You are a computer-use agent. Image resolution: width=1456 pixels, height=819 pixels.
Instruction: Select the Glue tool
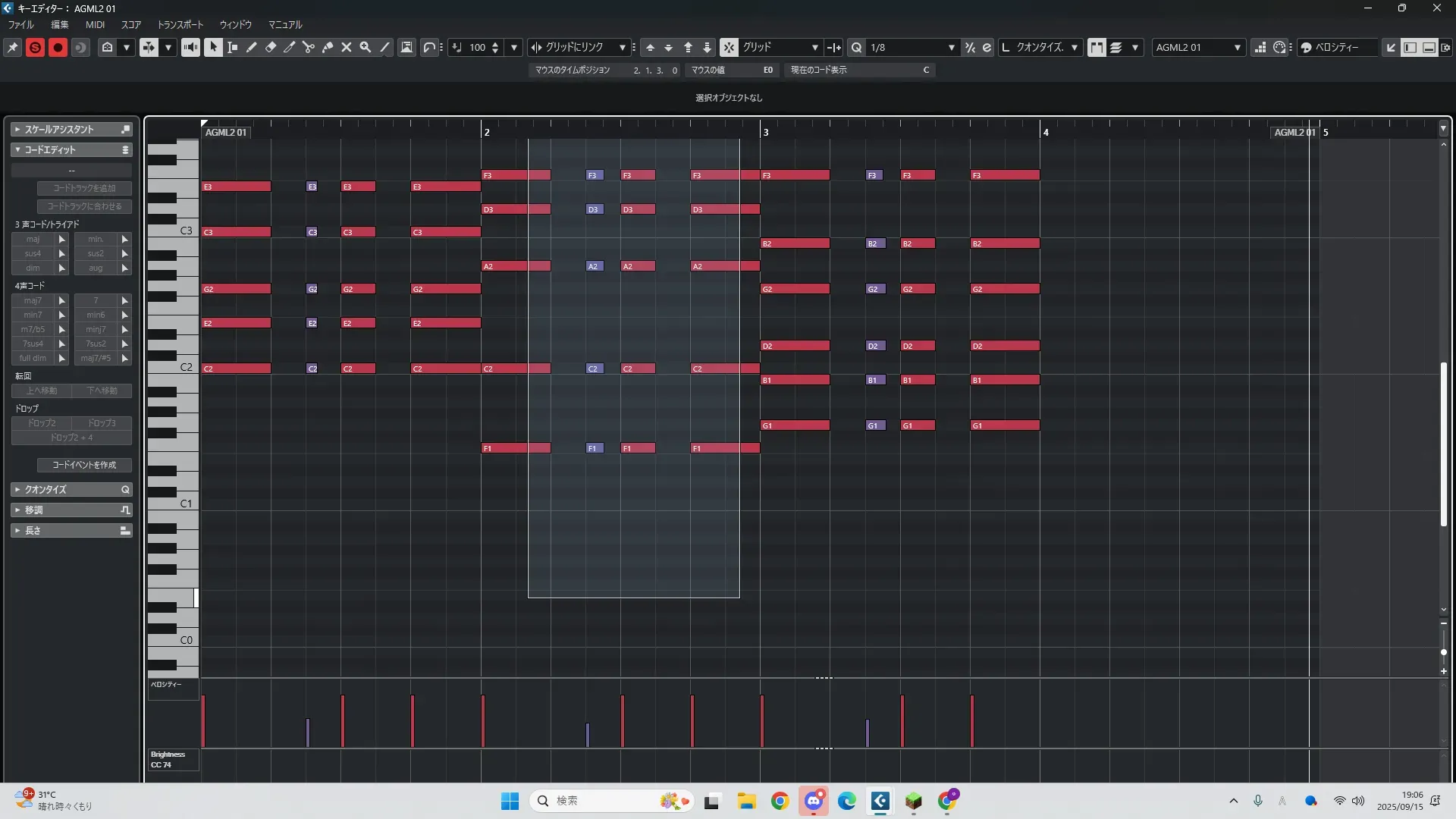328,47
